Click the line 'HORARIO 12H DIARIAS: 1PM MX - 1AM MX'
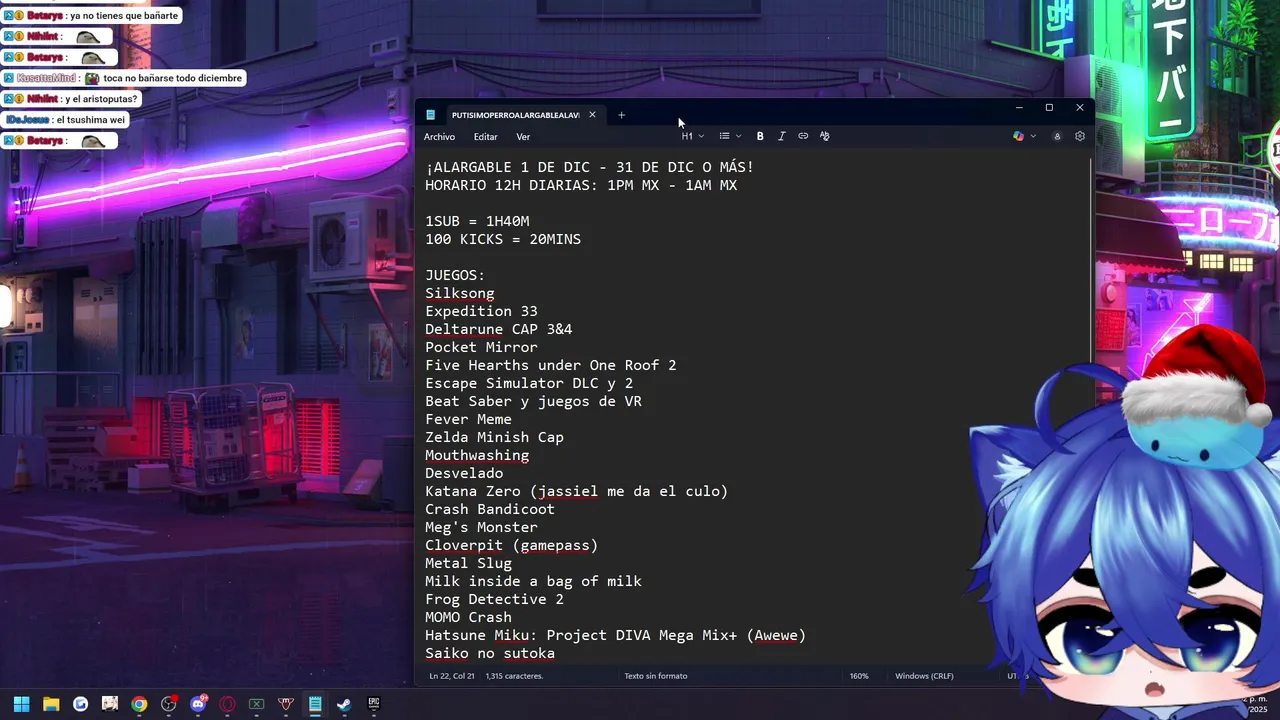 (581, 185)
